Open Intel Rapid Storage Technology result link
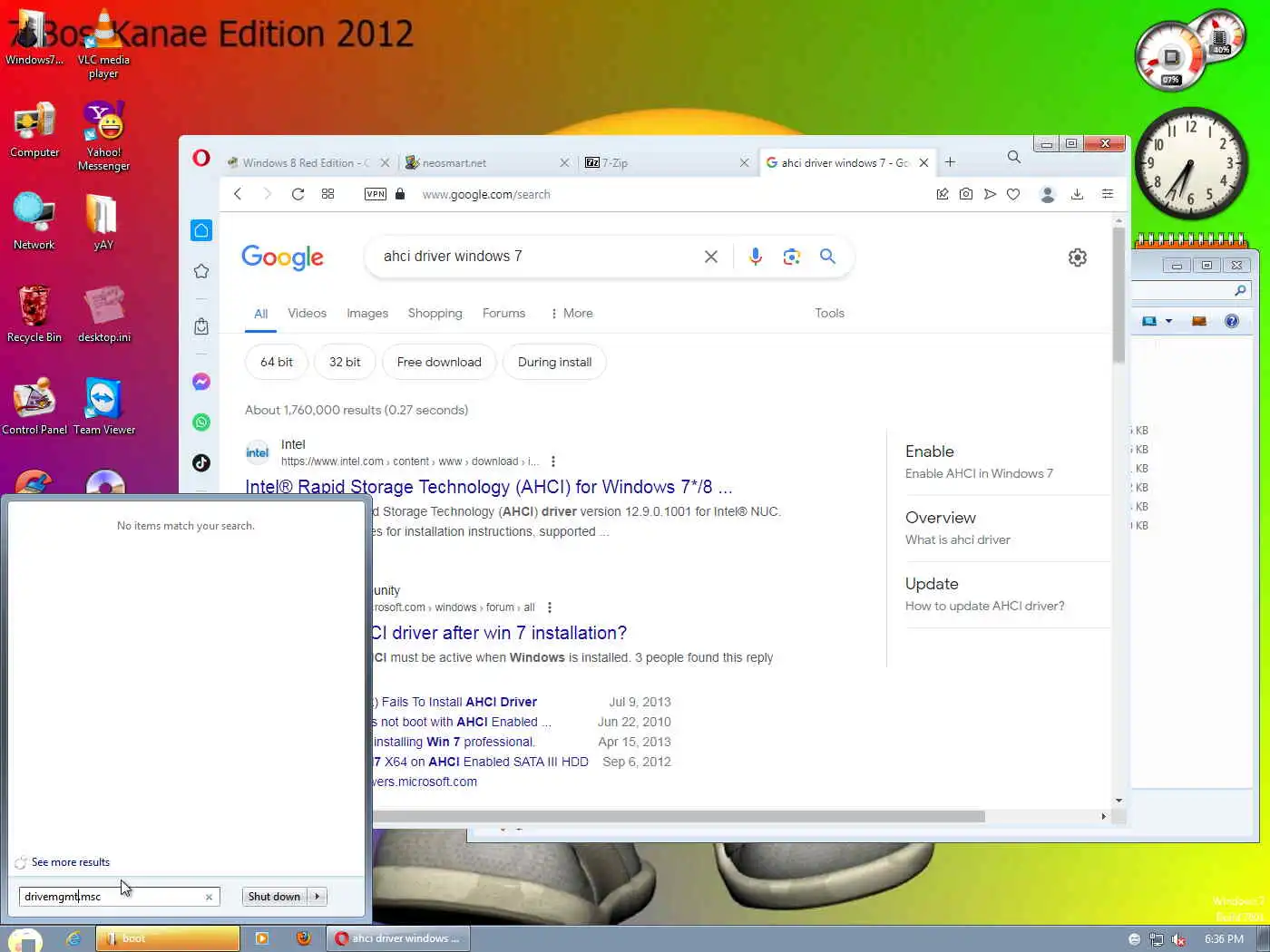 [x=488, y=487]
